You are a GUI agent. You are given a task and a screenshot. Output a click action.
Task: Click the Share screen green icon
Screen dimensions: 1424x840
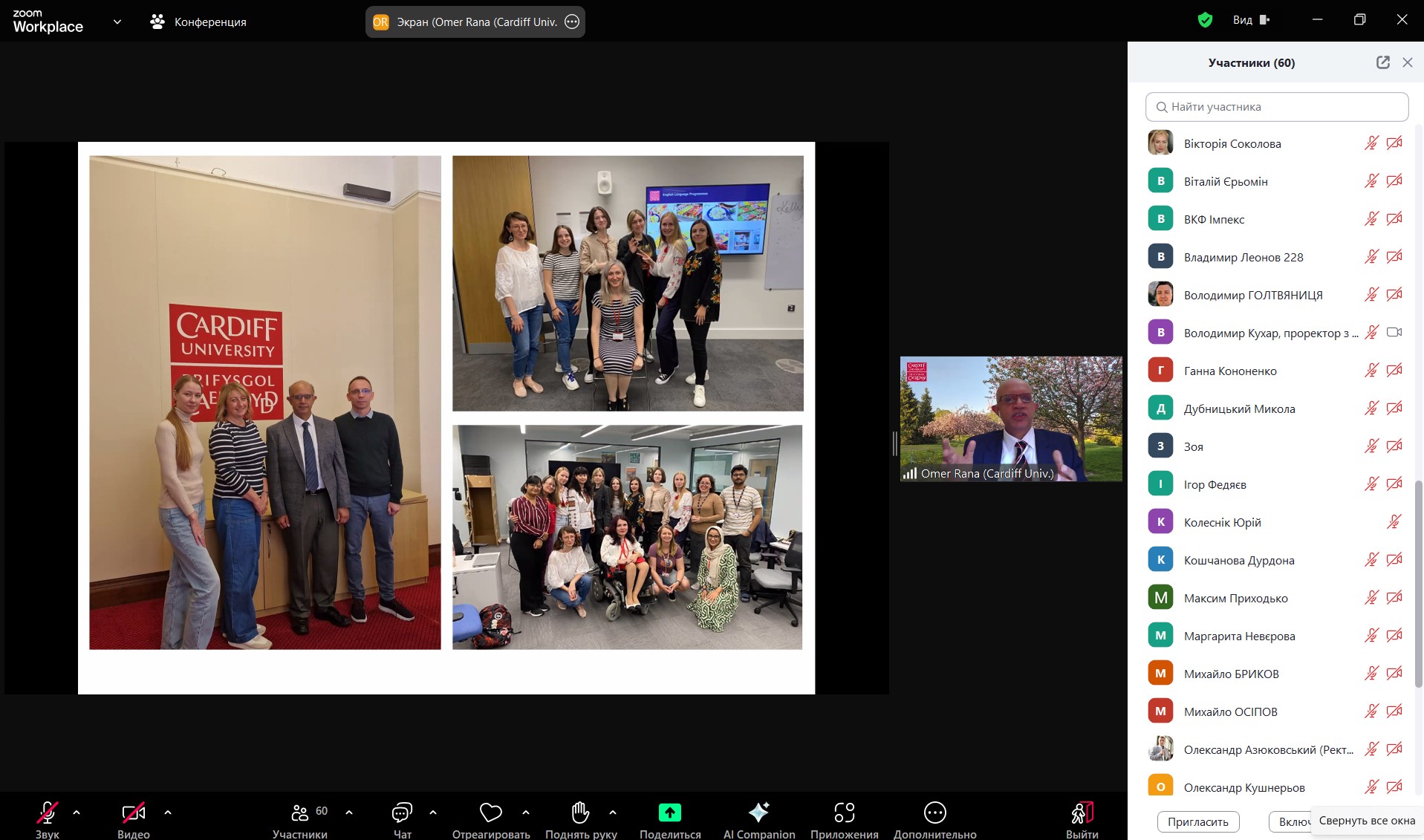pos(669,813)
